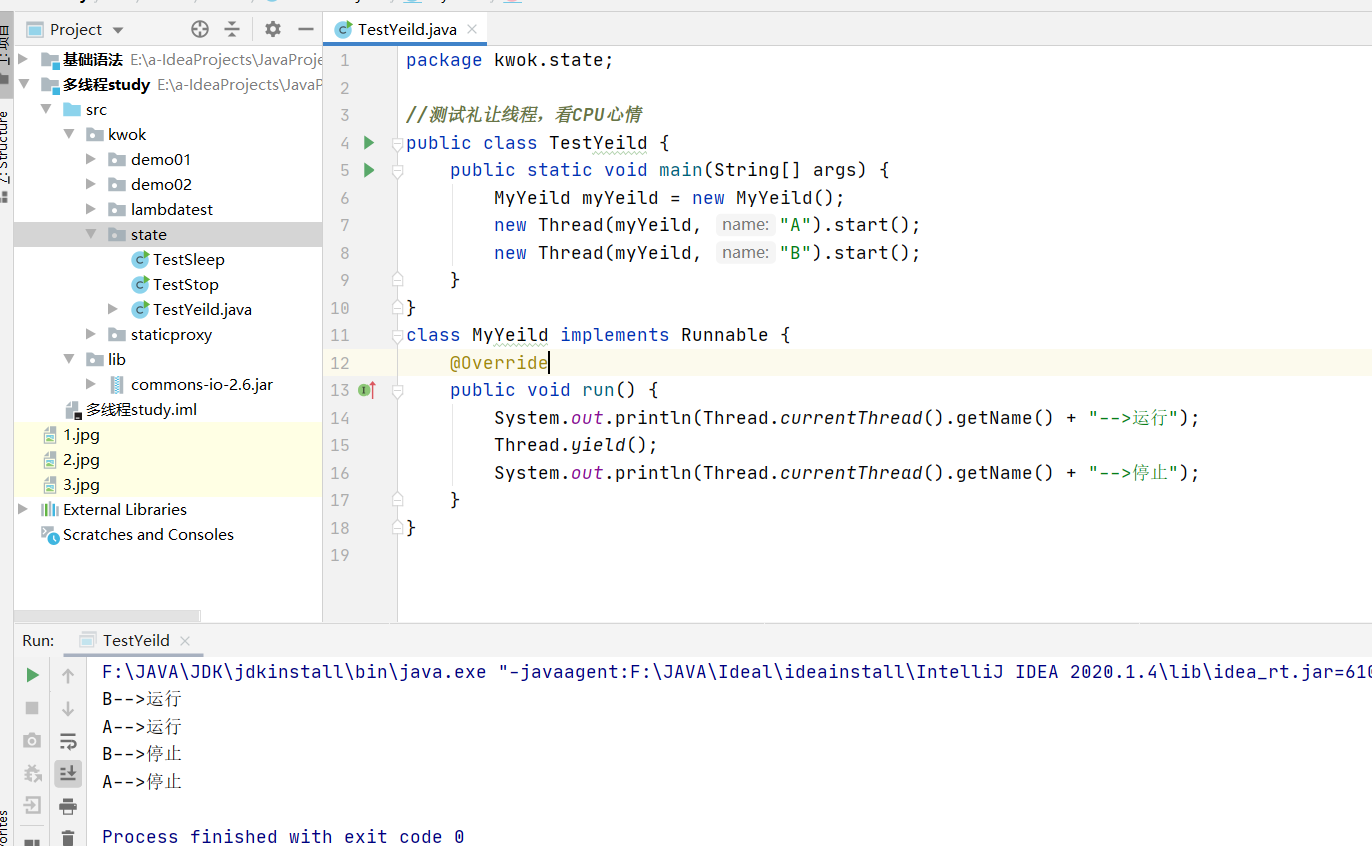The width and height of the screenshot is (1372, 846).
Task: Hide the Project tool window
Action: (x=306, y=29)
